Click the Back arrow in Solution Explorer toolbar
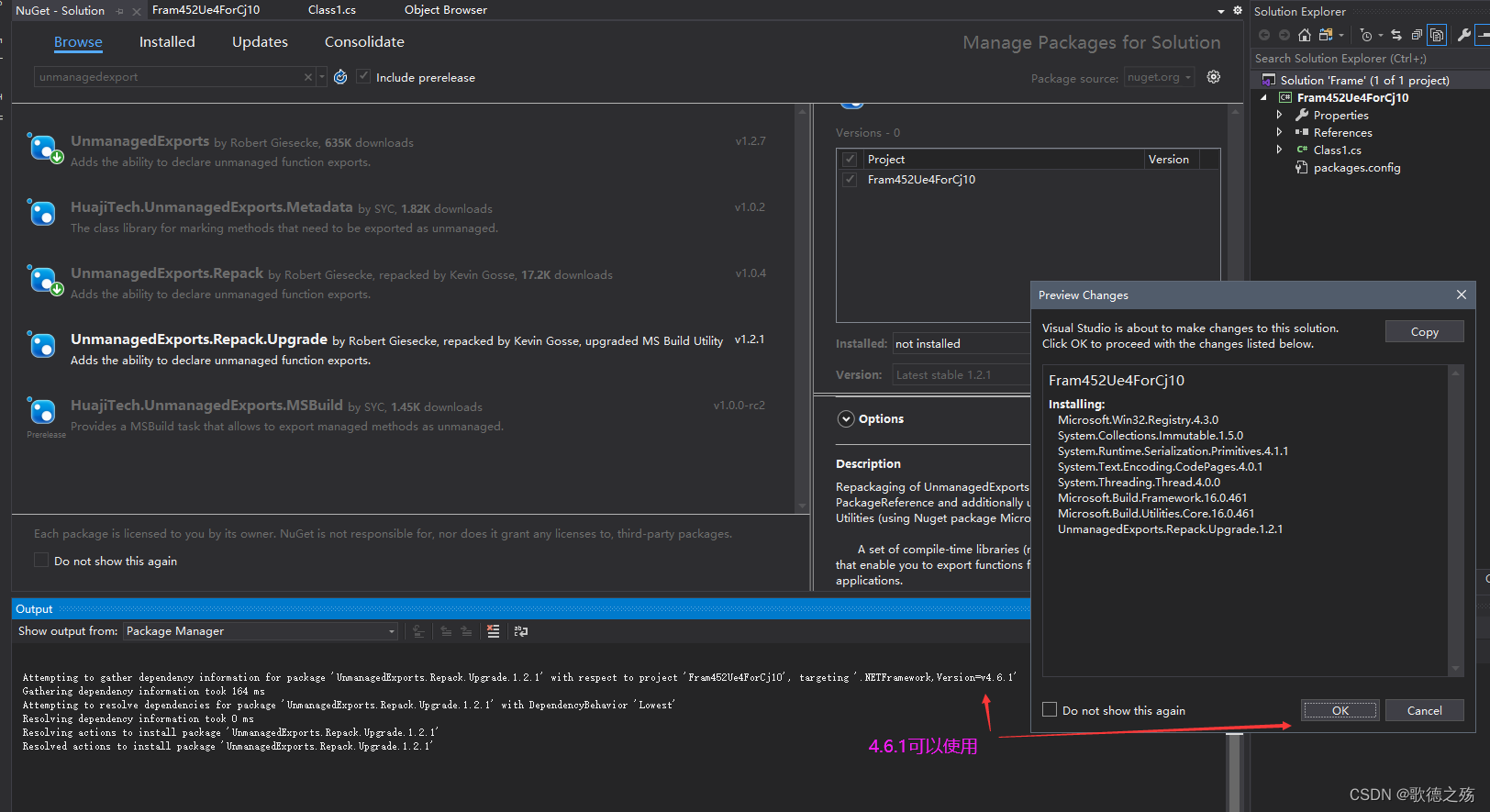This screenshot has height=812, width=1490. pos(1264,35)
